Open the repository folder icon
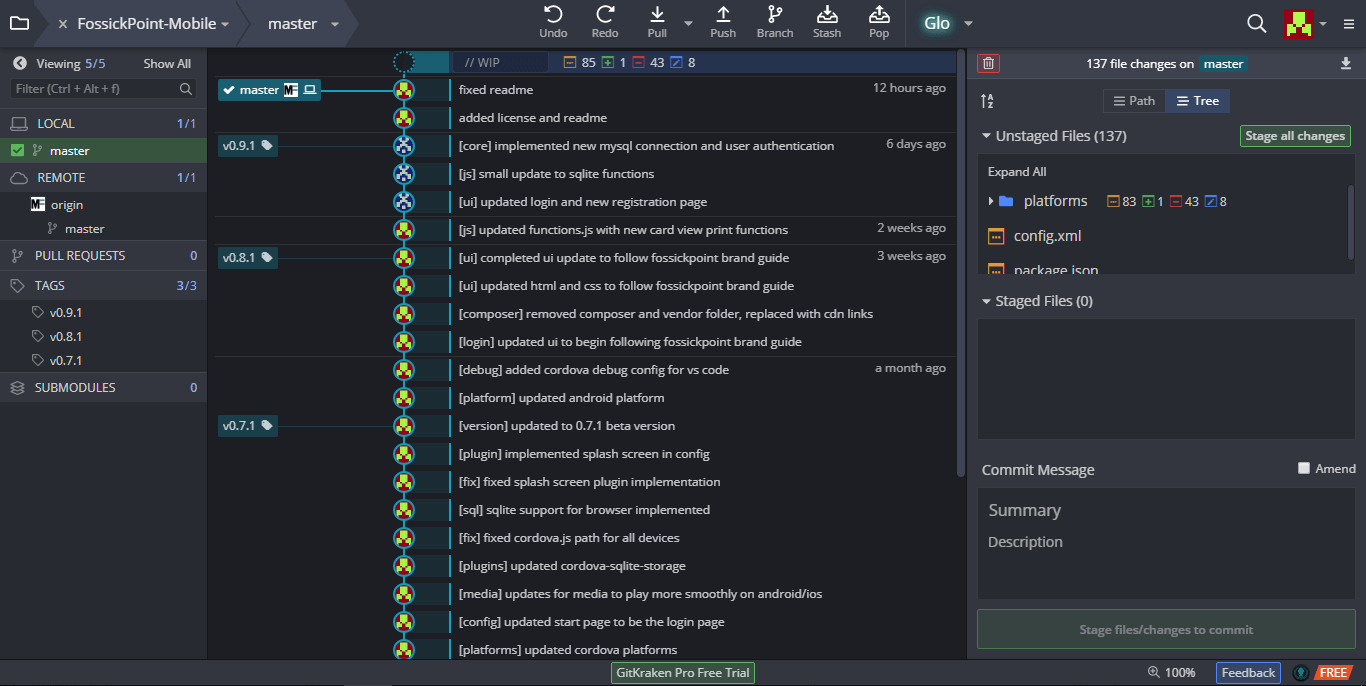 19,23
